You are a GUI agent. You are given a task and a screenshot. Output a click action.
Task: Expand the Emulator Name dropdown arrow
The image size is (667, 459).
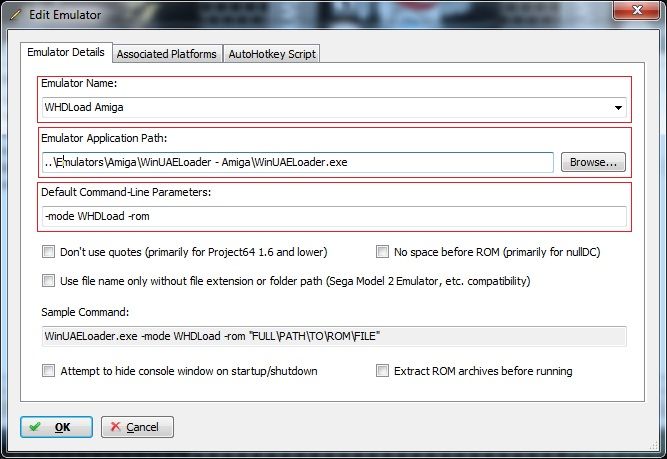(619, 107)
